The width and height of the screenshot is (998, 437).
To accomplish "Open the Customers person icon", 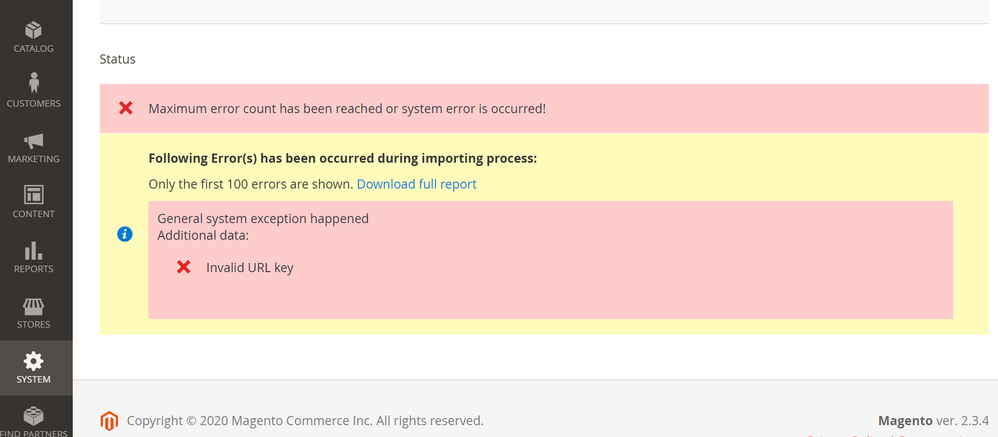I will (33, 83).
